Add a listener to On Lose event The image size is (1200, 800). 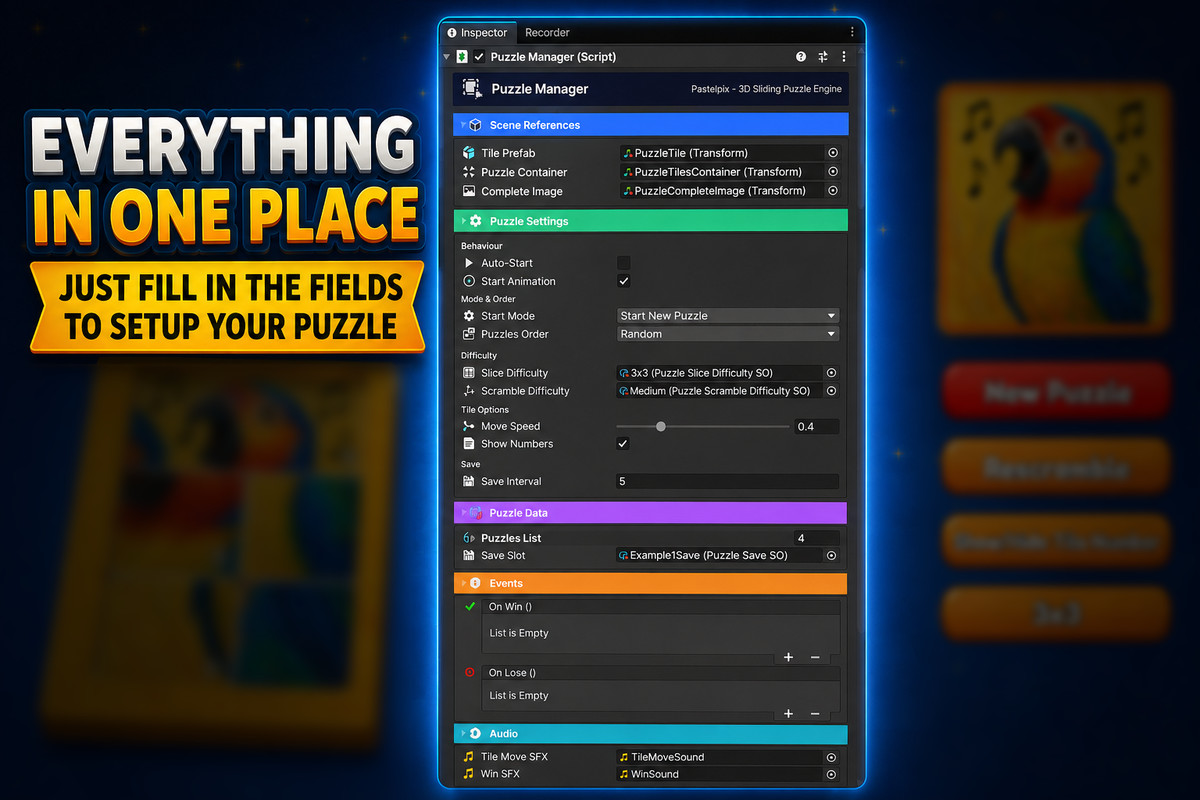click(x=788, y=714)
